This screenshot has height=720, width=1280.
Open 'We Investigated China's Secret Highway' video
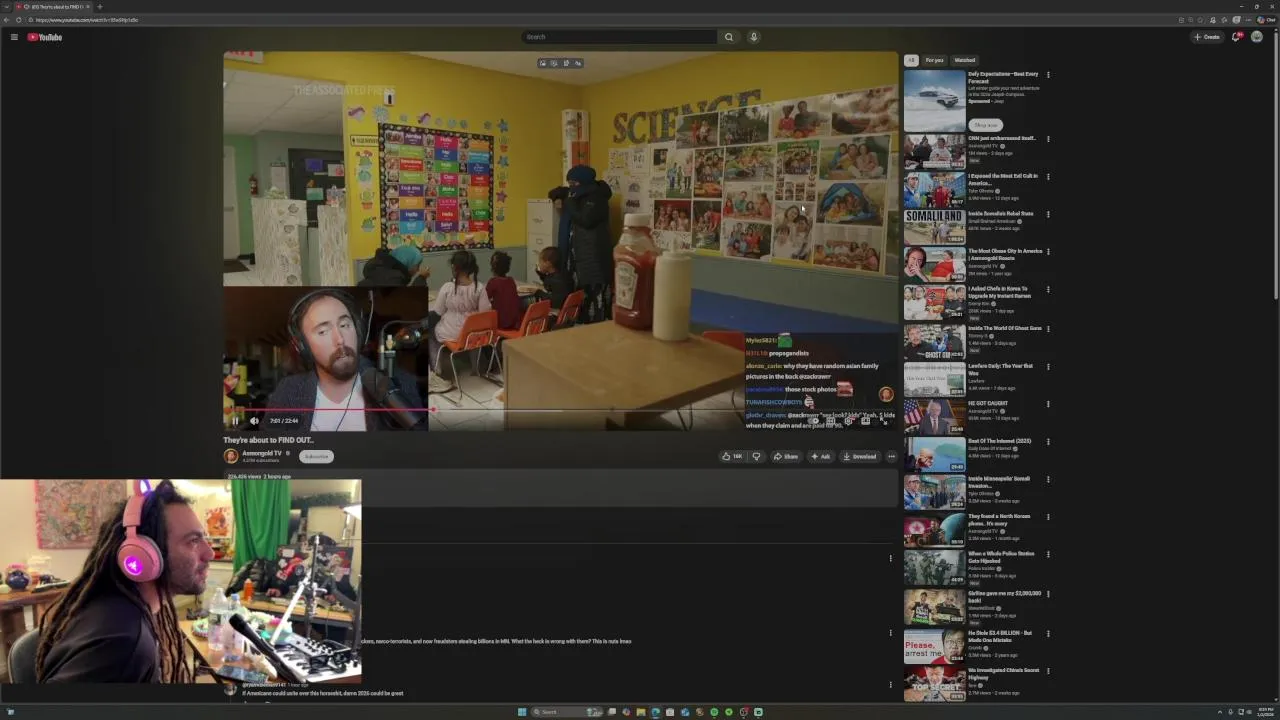[x=1003, y=674]
